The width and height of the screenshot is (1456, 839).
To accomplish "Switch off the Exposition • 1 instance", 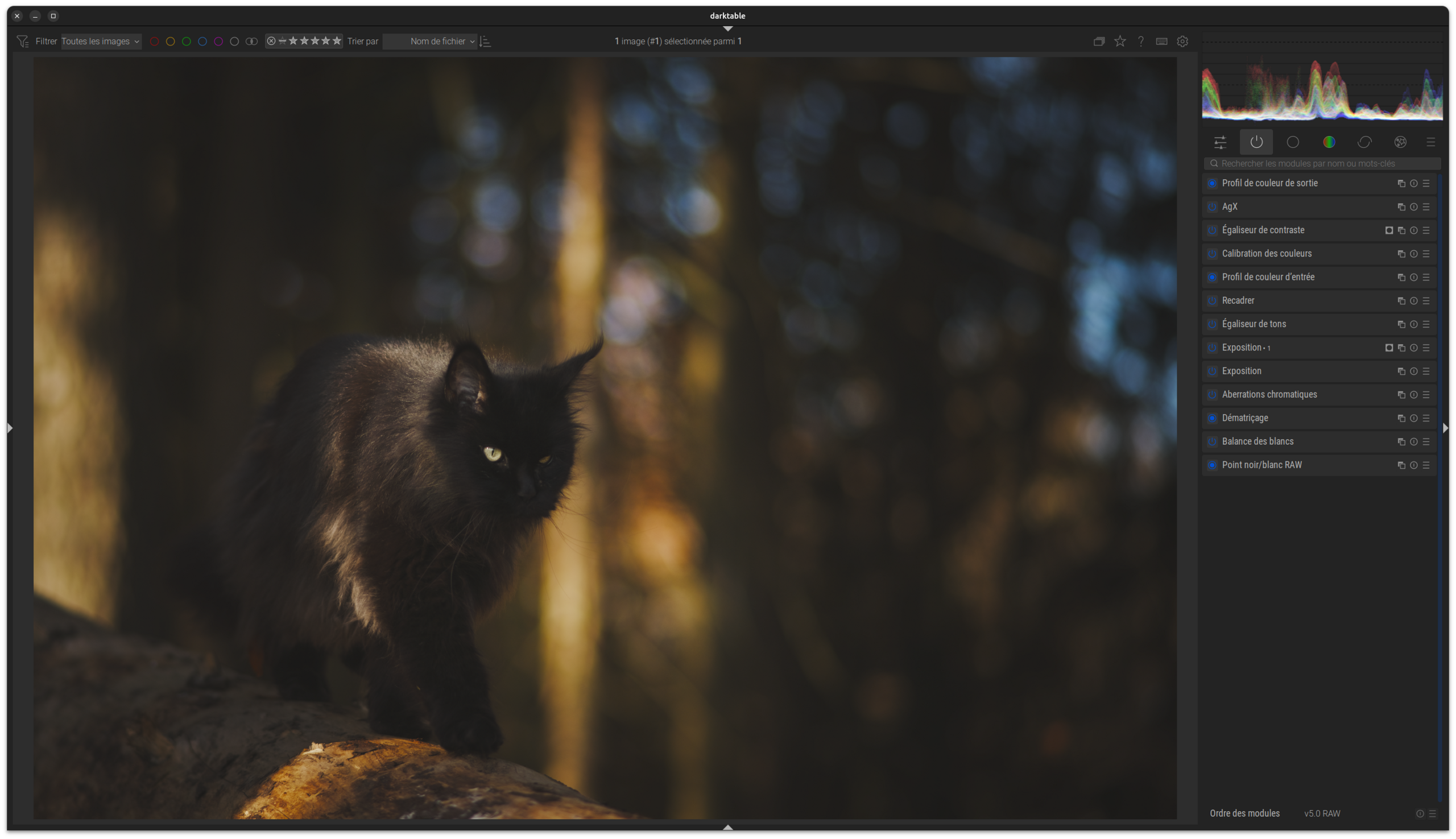I will pos(1212,348).
